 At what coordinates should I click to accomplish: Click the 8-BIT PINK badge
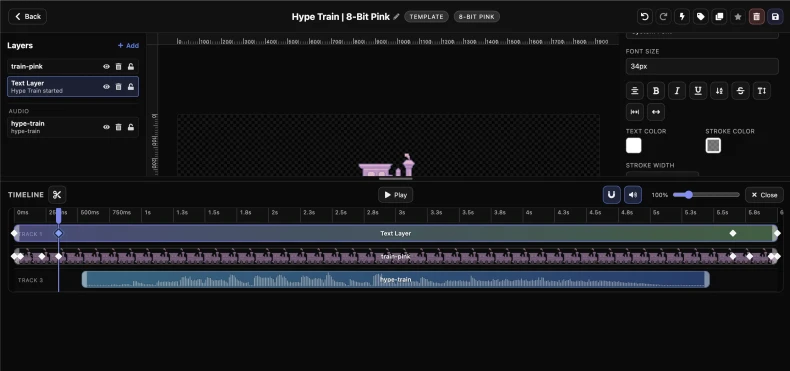(x=477, y=17)
